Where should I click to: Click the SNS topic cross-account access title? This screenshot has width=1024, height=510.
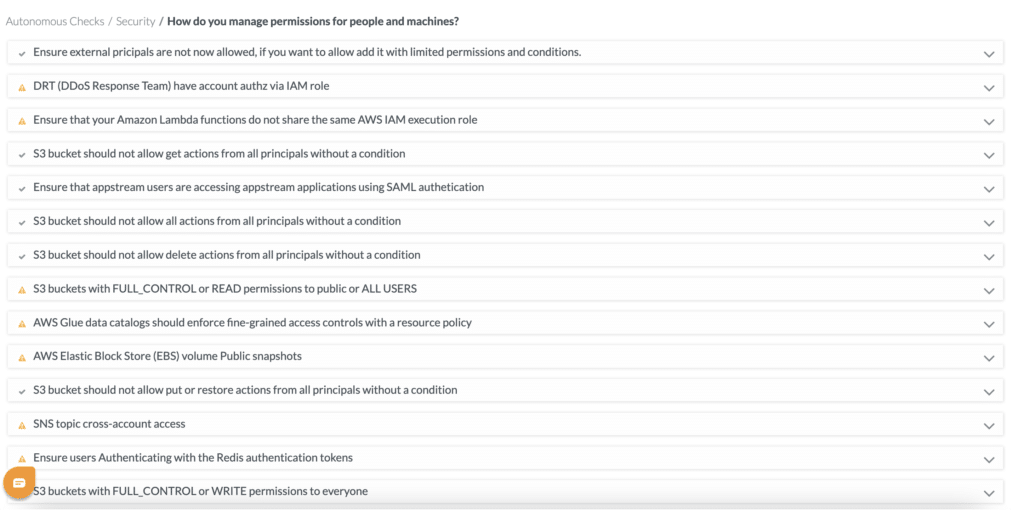109,424
